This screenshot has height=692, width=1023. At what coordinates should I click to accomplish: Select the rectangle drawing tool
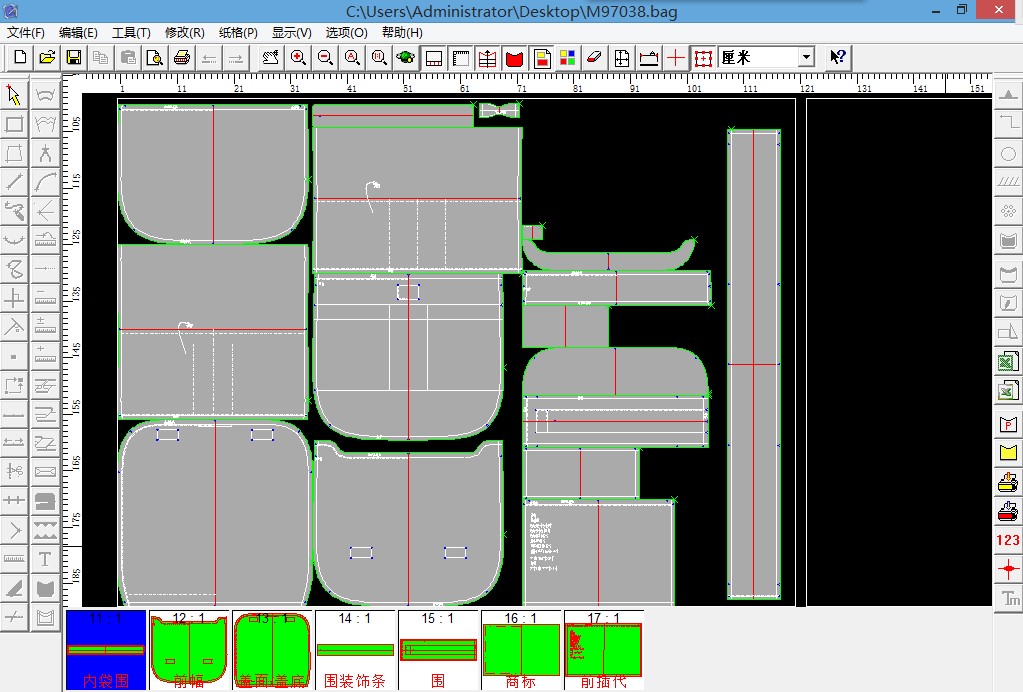click(x=14, y=124)
